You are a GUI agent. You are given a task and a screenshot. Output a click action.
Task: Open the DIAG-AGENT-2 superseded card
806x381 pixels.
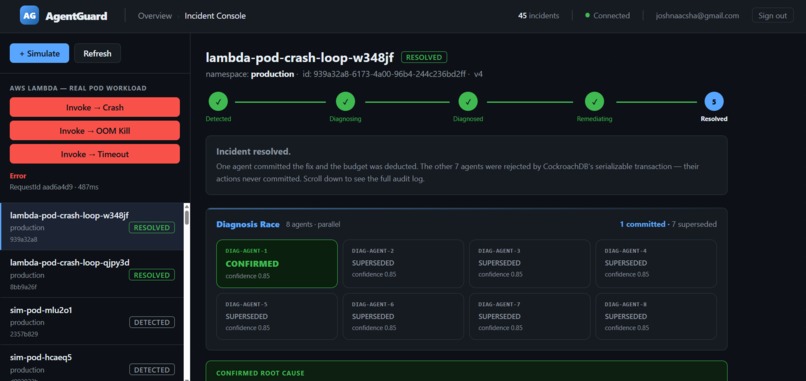(x=403, y=263)
